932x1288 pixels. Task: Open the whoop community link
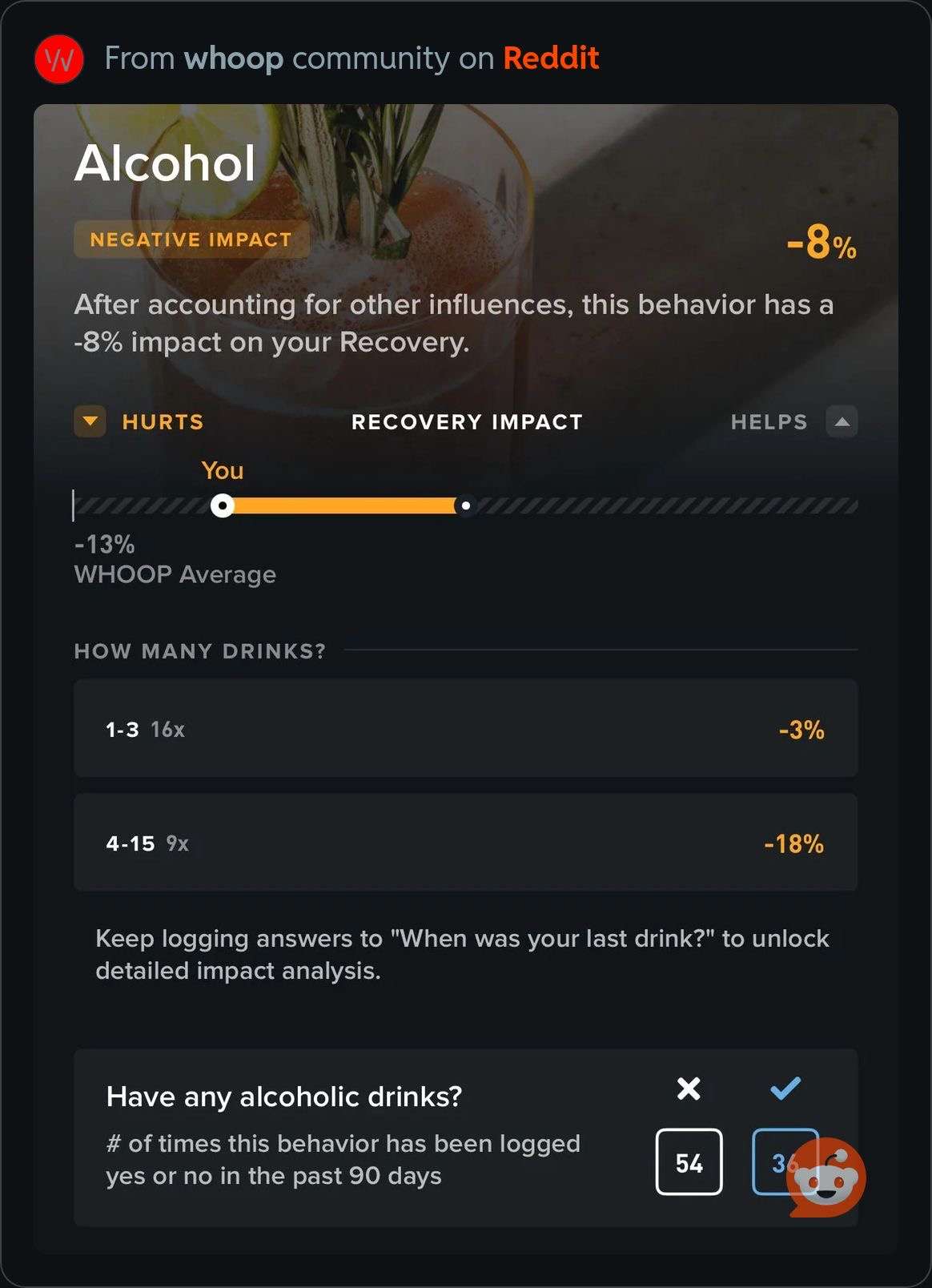pos(234,58)
